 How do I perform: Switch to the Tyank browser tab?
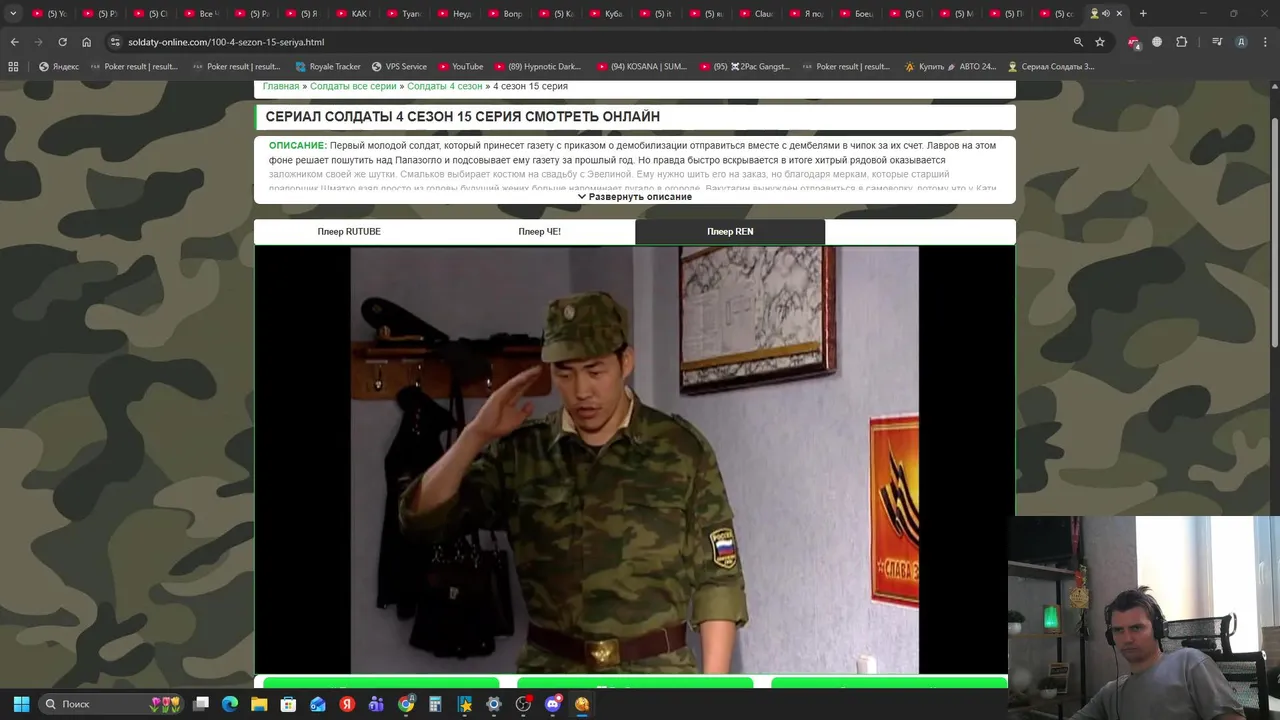click(404, 14)
